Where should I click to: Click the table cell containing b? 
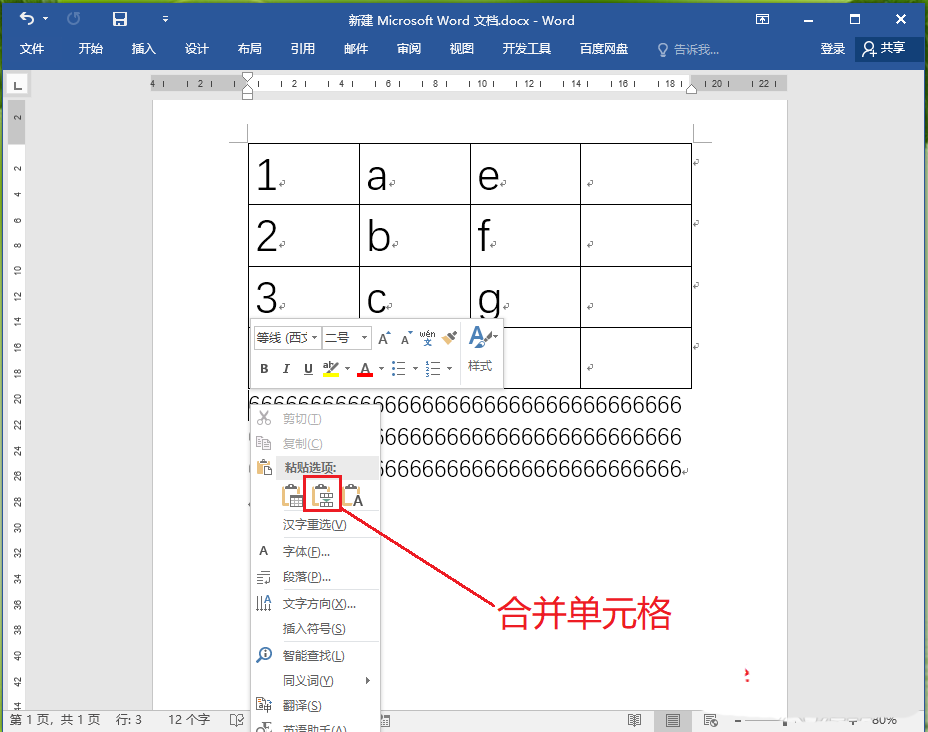pos(414,236)
